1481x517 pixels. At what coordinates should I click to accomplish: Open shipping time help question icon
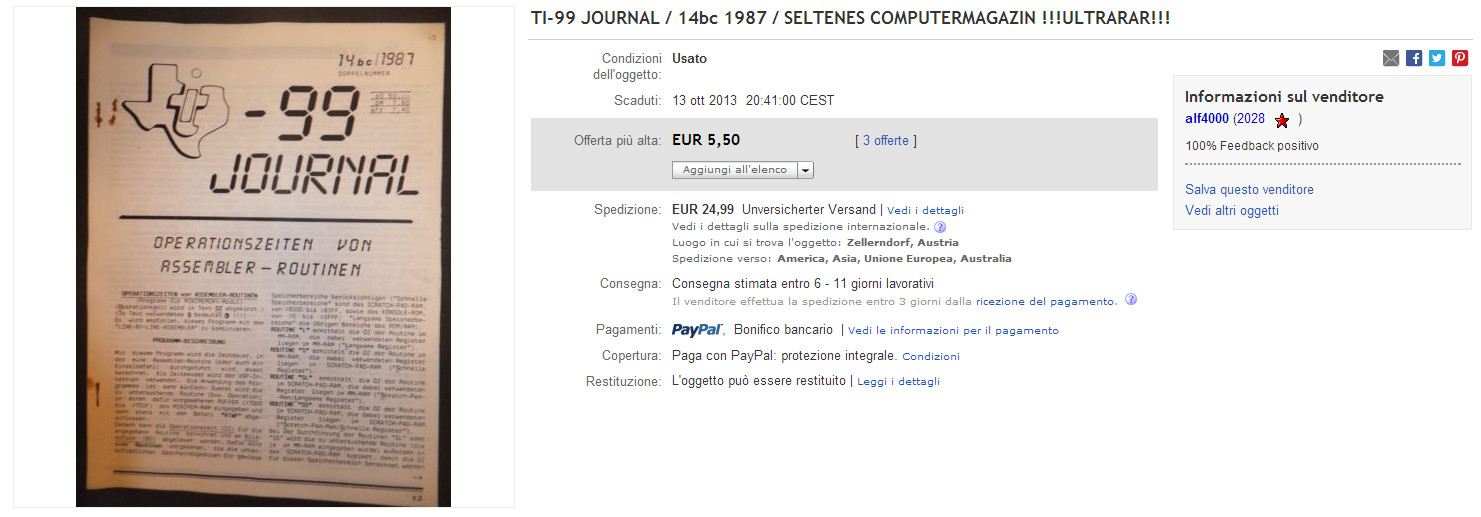pos(1131,300)
